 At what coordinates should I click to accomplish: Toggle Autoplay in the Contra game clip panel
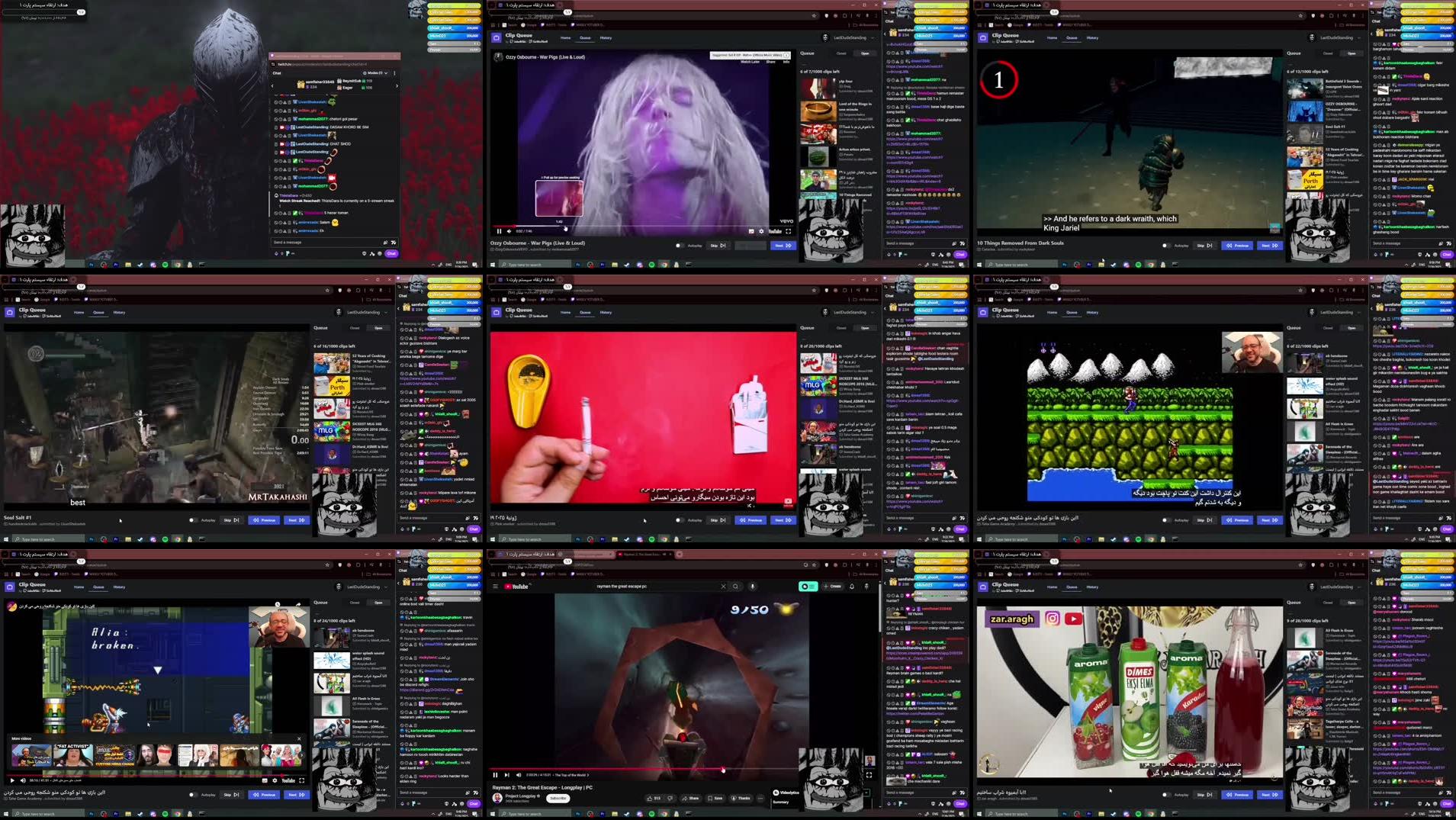[1166, 520]
